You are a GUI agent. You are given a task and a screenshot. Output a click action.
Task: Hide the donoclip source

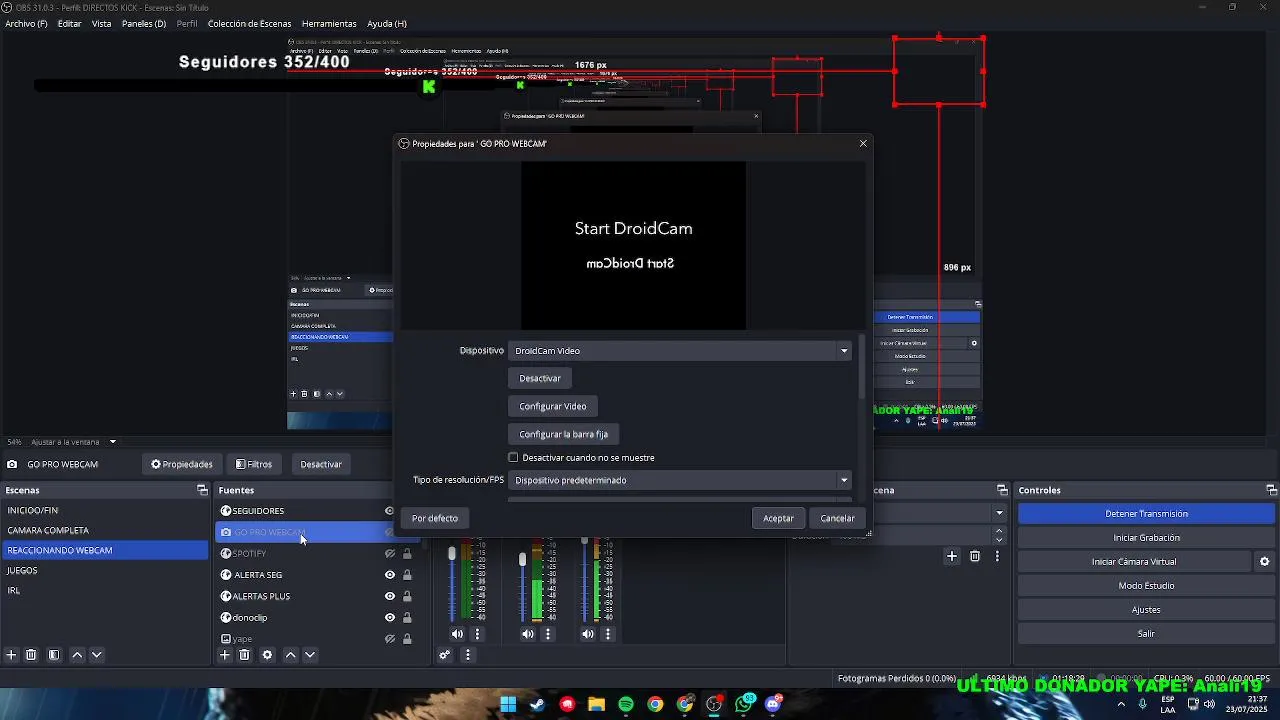(390, 618)
